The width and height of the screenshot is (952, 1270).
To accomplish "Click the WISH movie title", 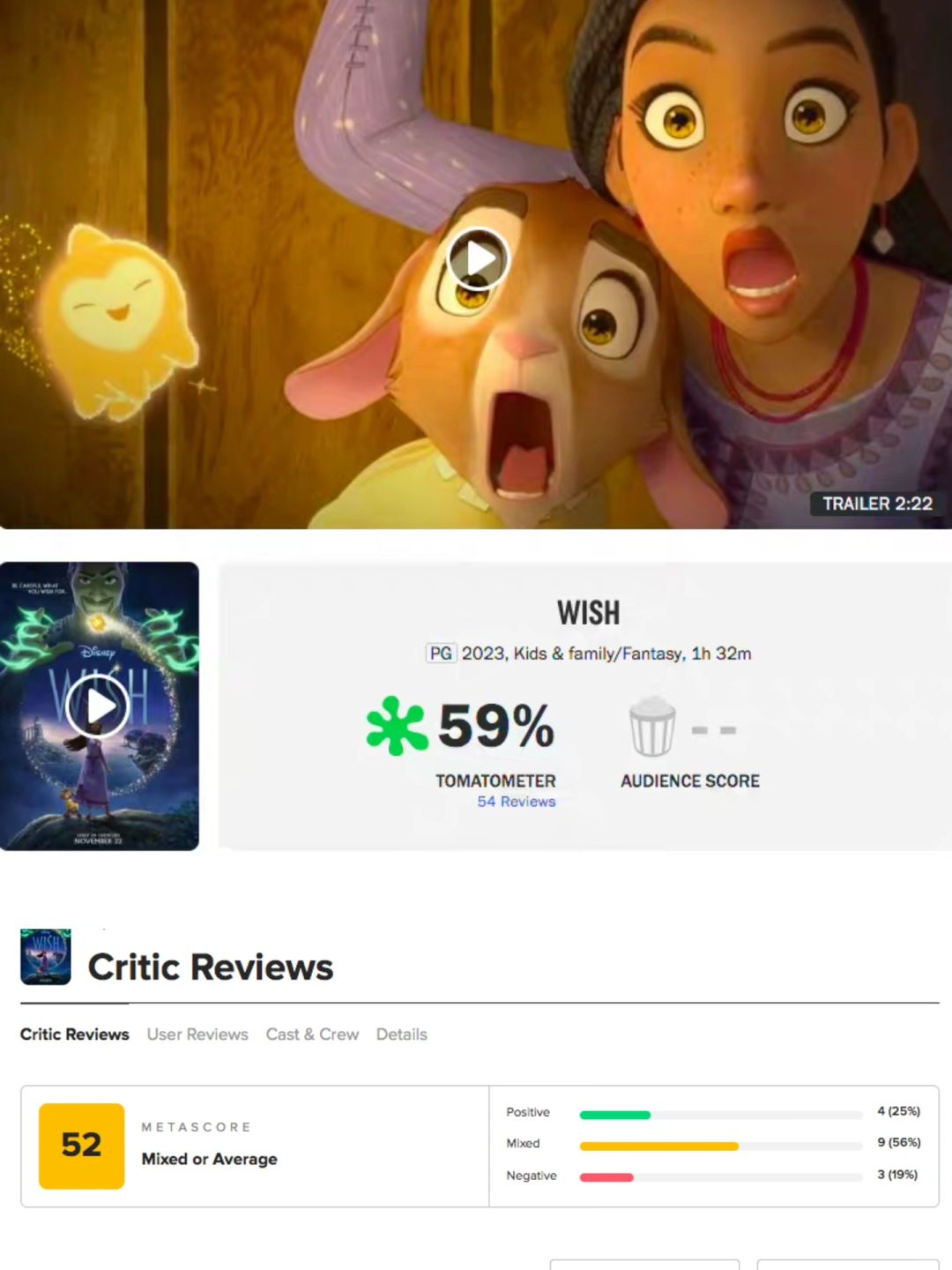I will (x=588, y=613).
